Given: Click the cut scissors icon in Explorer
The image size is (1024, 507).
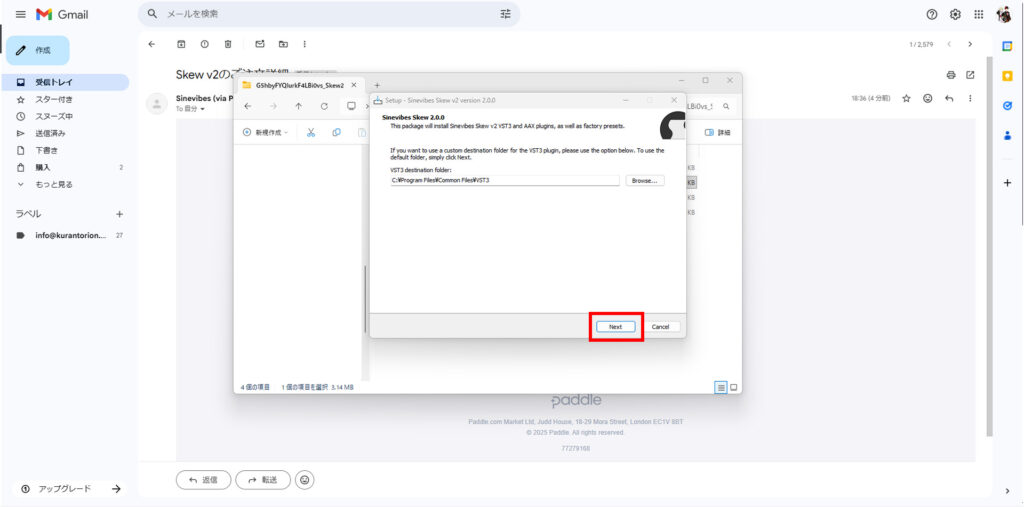Looking at the screenshot, I should coord(311,132).
